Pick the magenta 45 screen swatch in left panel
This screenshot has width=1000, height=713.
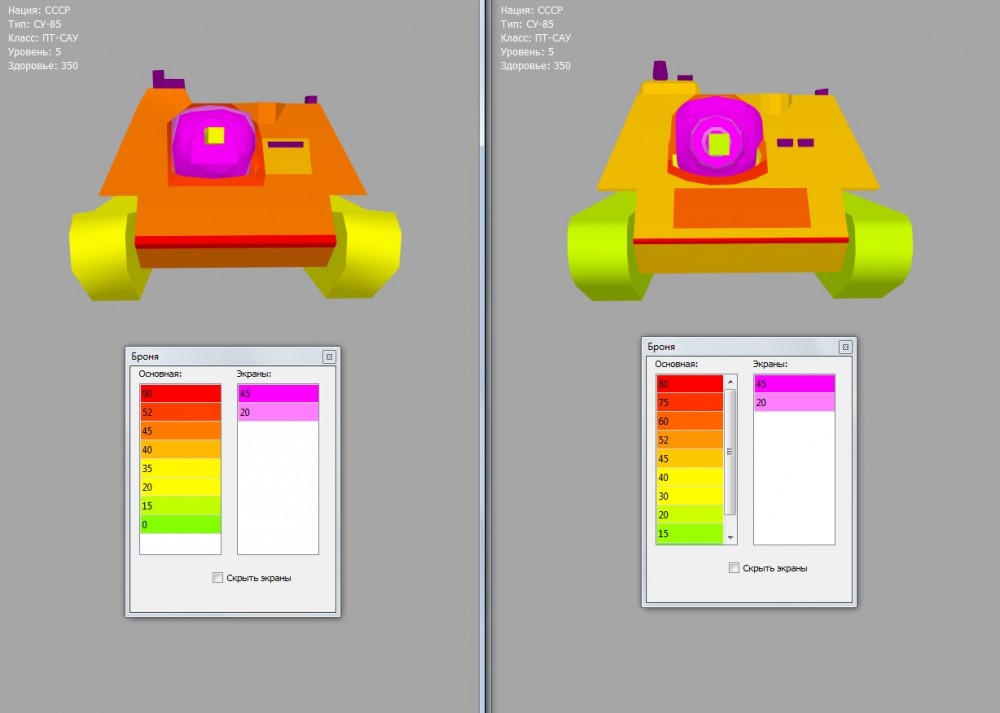(277, 394)
